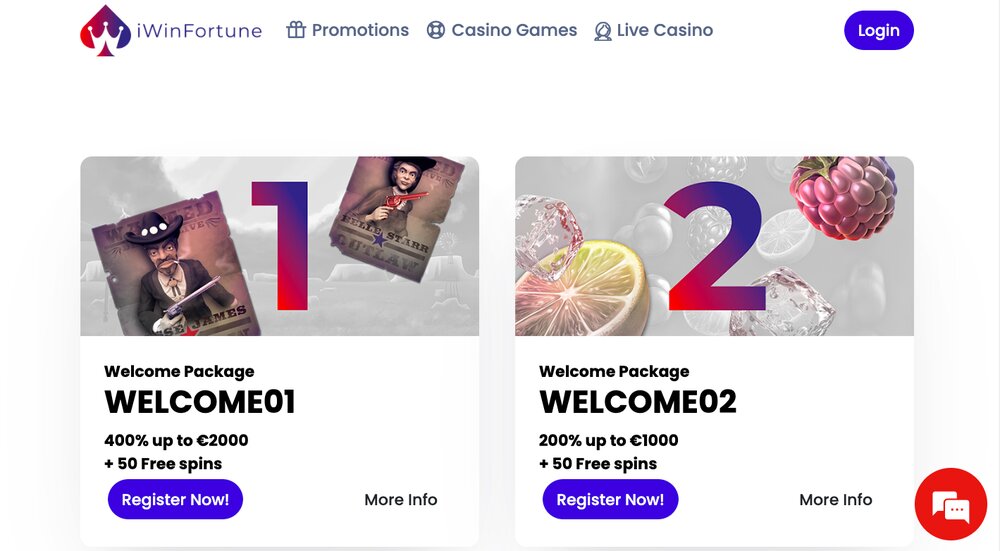Click the webcam icon beside Live Casino

(602, 31)
